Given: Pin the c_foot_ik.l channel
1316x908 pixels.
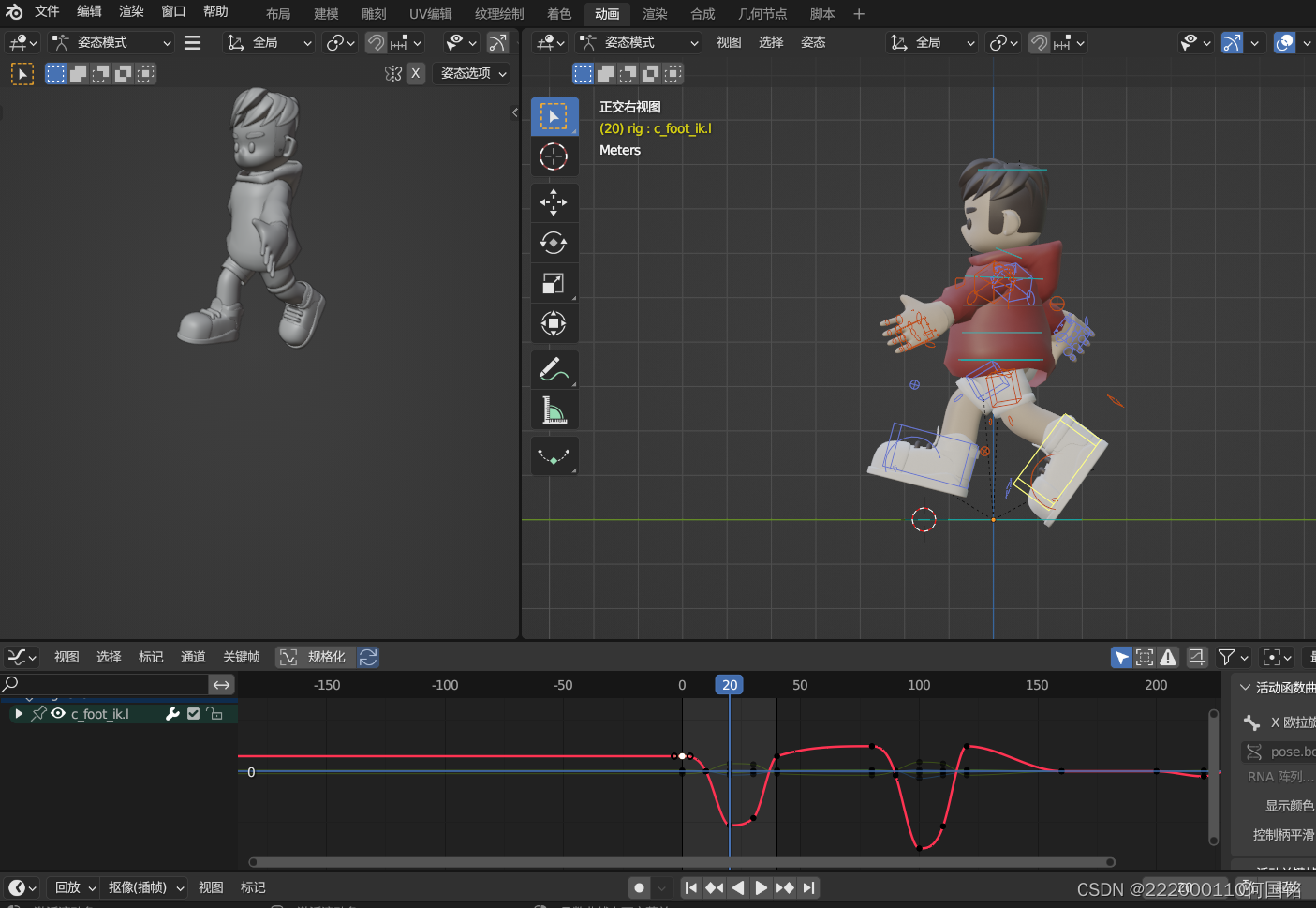Looking at the screenshot, I should click(38, 714).
